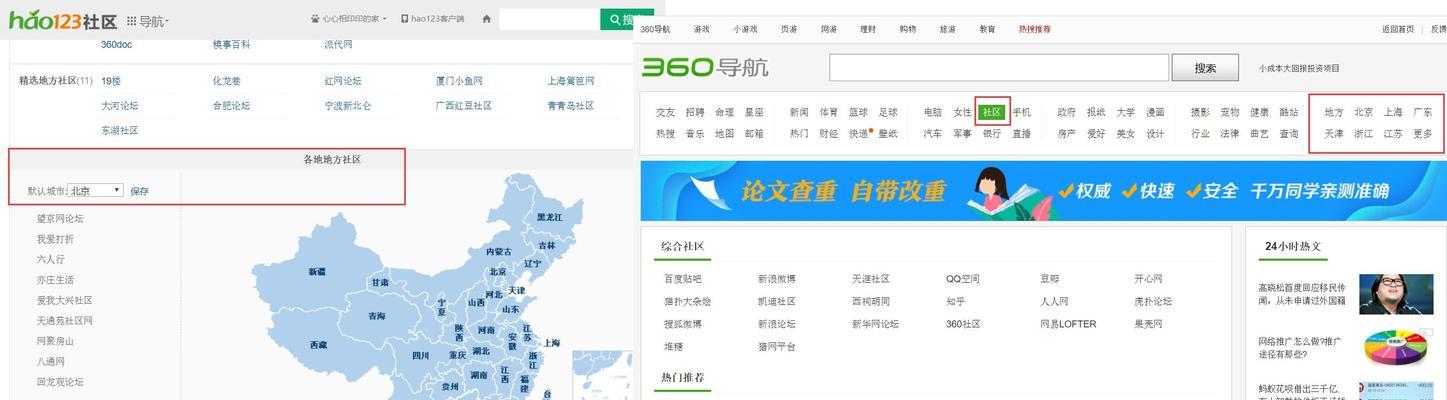The image size is (1447, 400).
Task: Open the pie chart news thumbnail
Action: (1396, 347)
